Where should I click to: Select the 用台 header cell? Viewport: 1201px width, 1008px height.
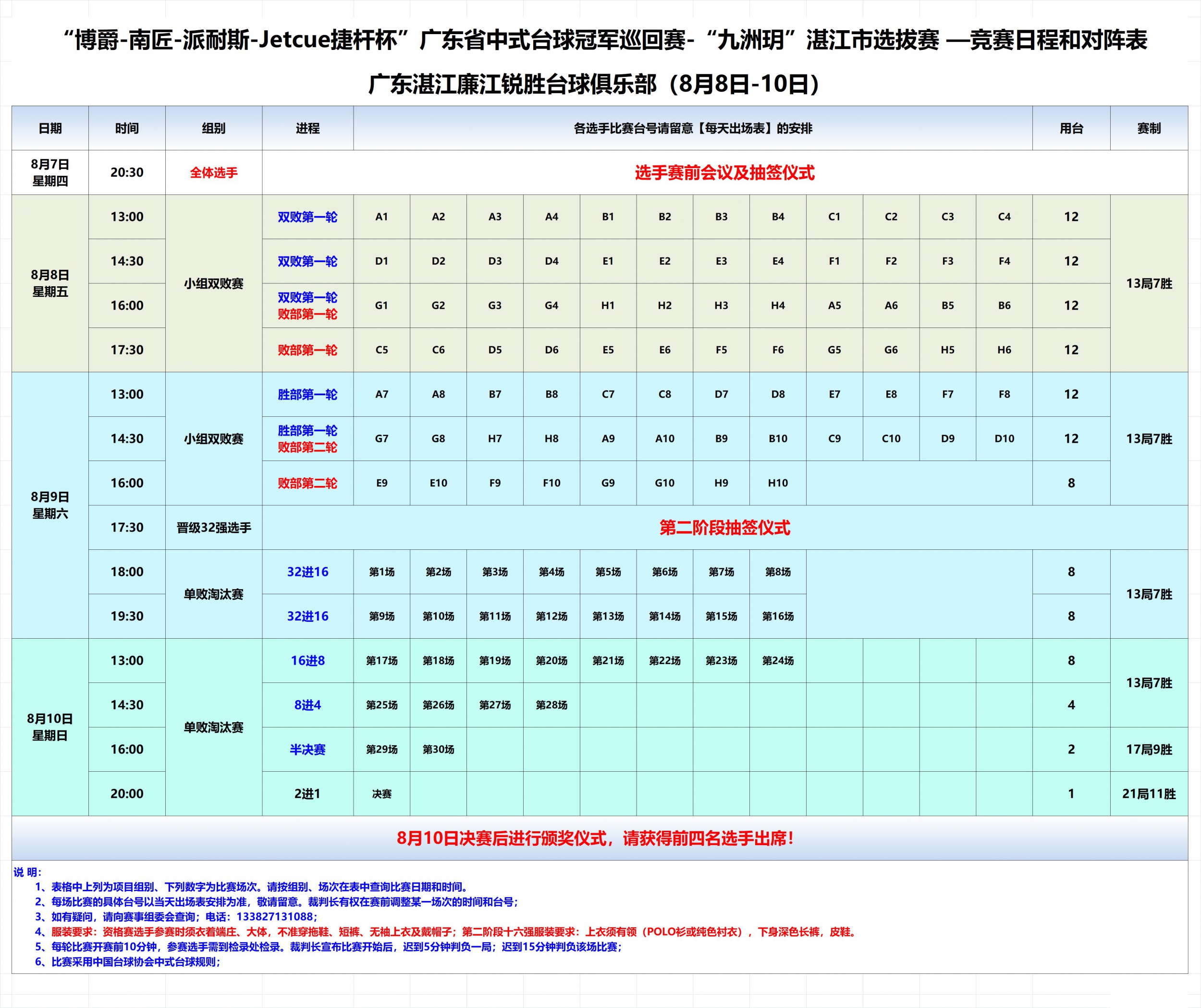(1071, 128)
